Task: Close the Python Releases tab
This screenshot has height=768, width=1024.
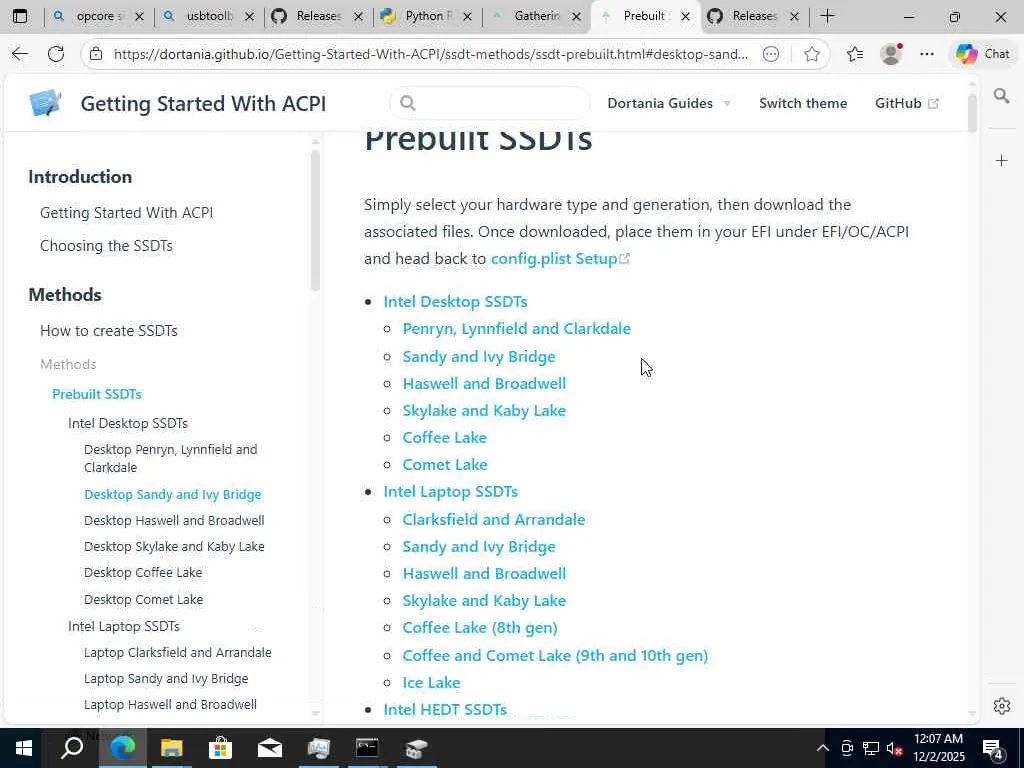Action: [467, 17]
